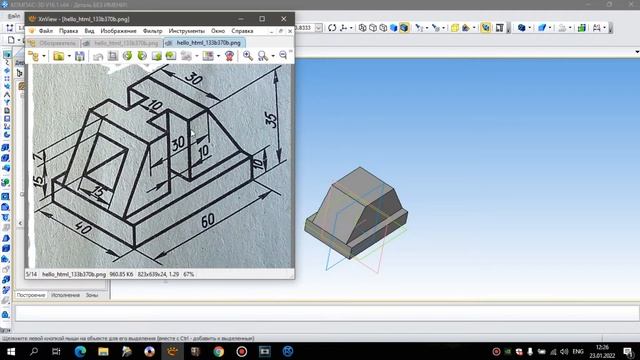
Task: Switch to the Исполнения tab in the tree panel
Action: (65, 295)
